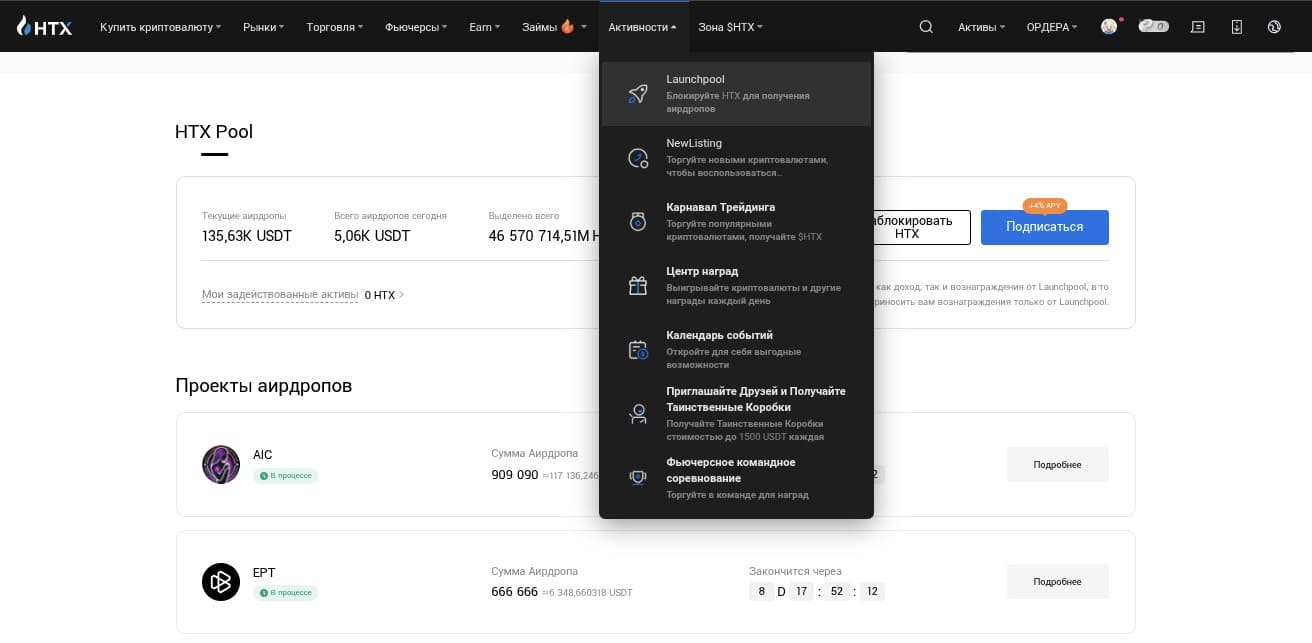Viewport: 1312px width, 643px height.
Task: Select Центр наград menu entry
Action: (736, 286)
